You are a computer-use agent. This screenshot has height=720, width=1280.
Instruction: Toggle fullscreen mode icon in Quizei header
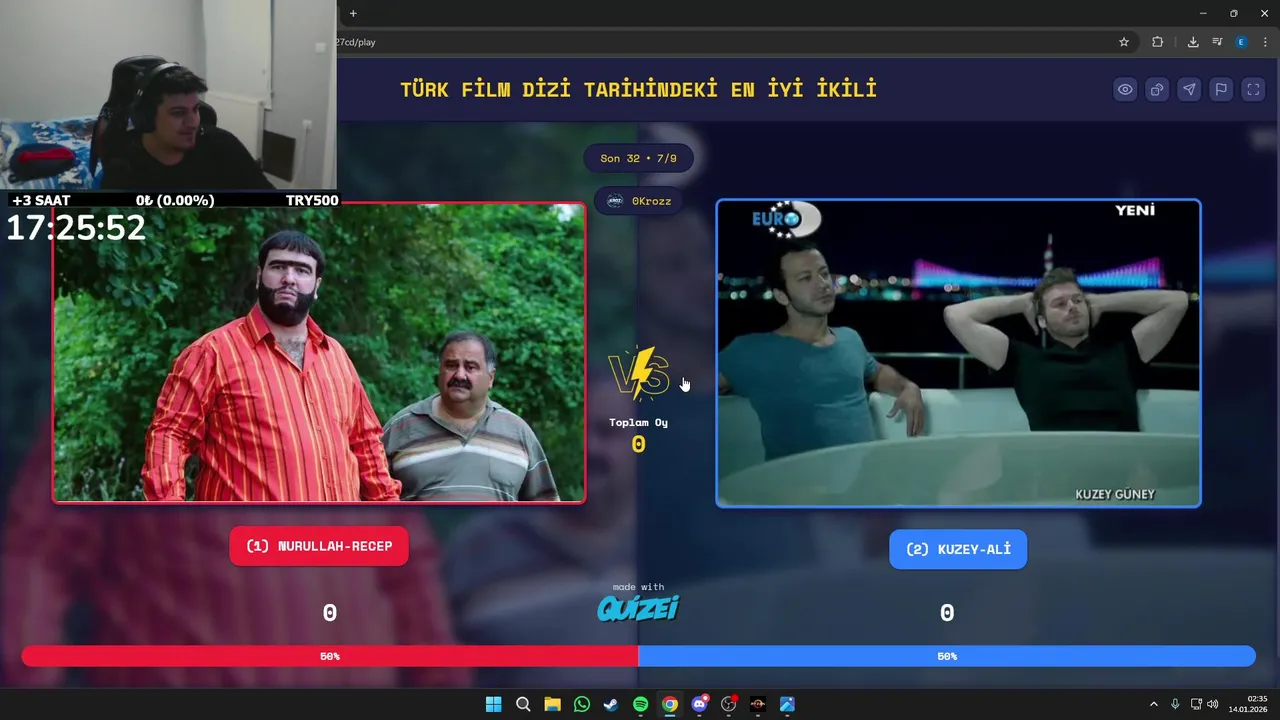[1253, 89]
